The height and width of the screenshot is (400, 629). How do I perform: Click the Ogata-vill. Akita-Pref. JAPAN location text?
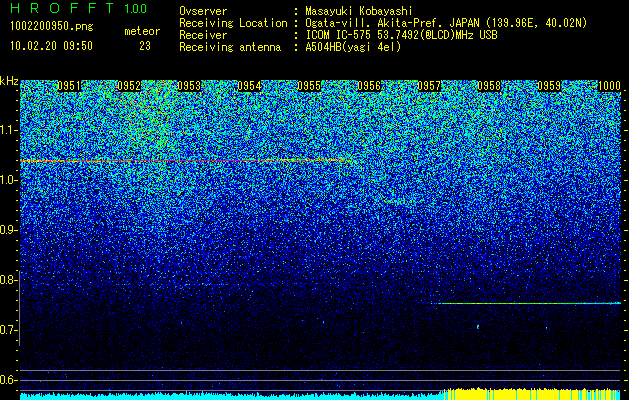click(446, 23)
